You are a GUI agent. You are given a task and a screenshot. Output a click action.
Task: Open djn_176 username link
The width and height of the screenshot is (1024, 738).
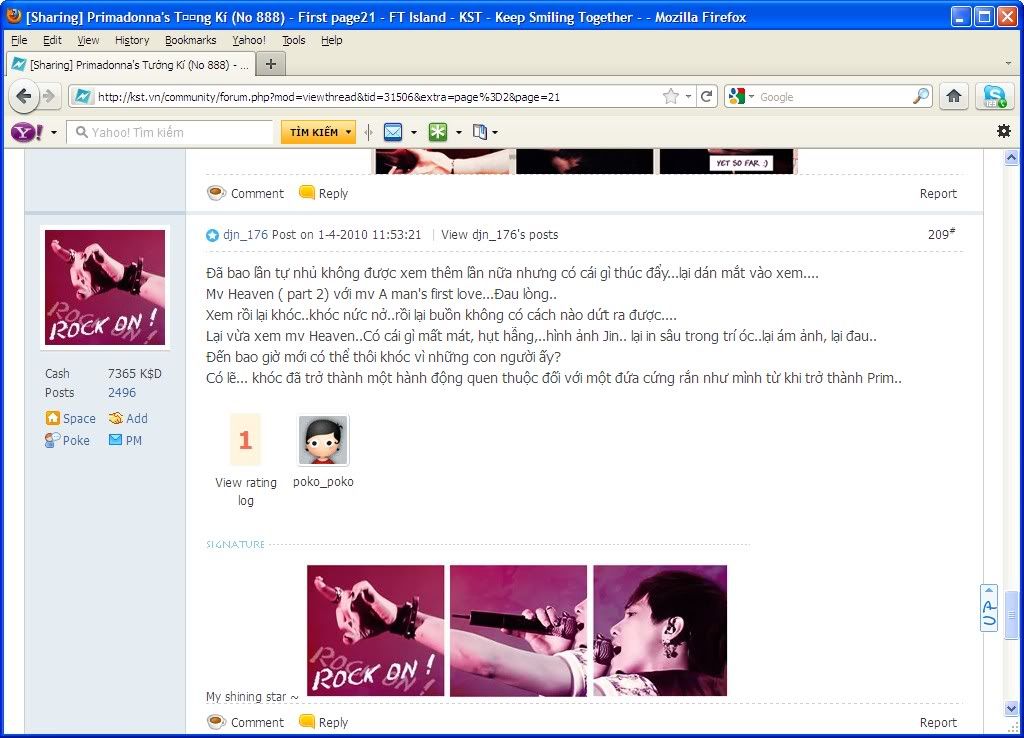pyautogui.click(x=246, y=234)
